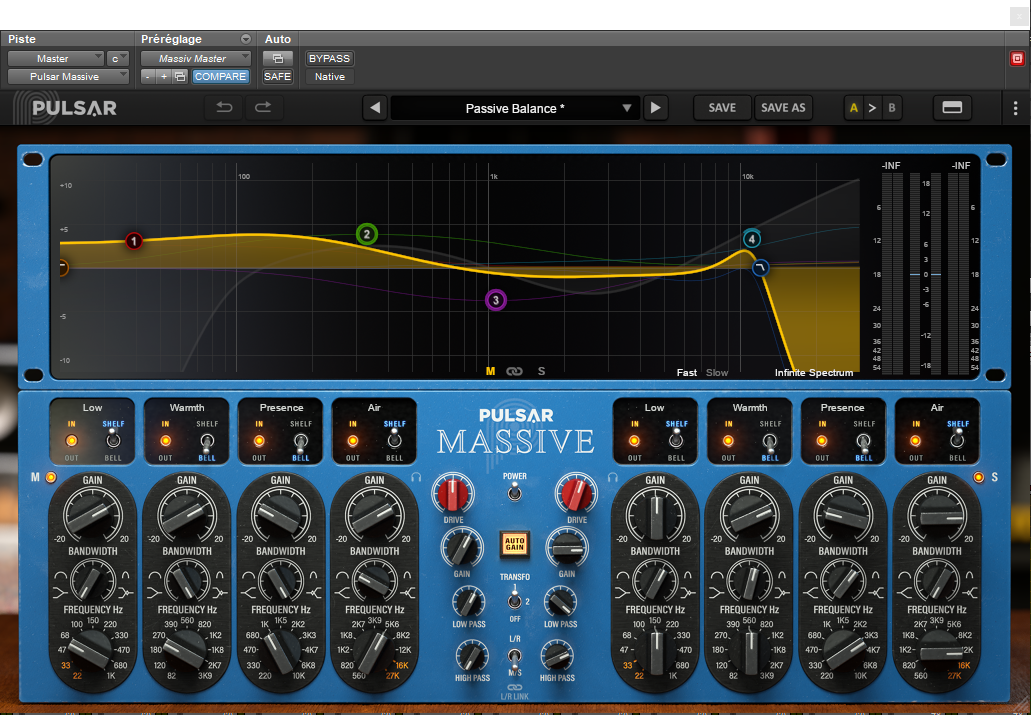This screenshot has height=715, width=1031.
Task: Click the red target icon at top right
Action: (1017, 59)
